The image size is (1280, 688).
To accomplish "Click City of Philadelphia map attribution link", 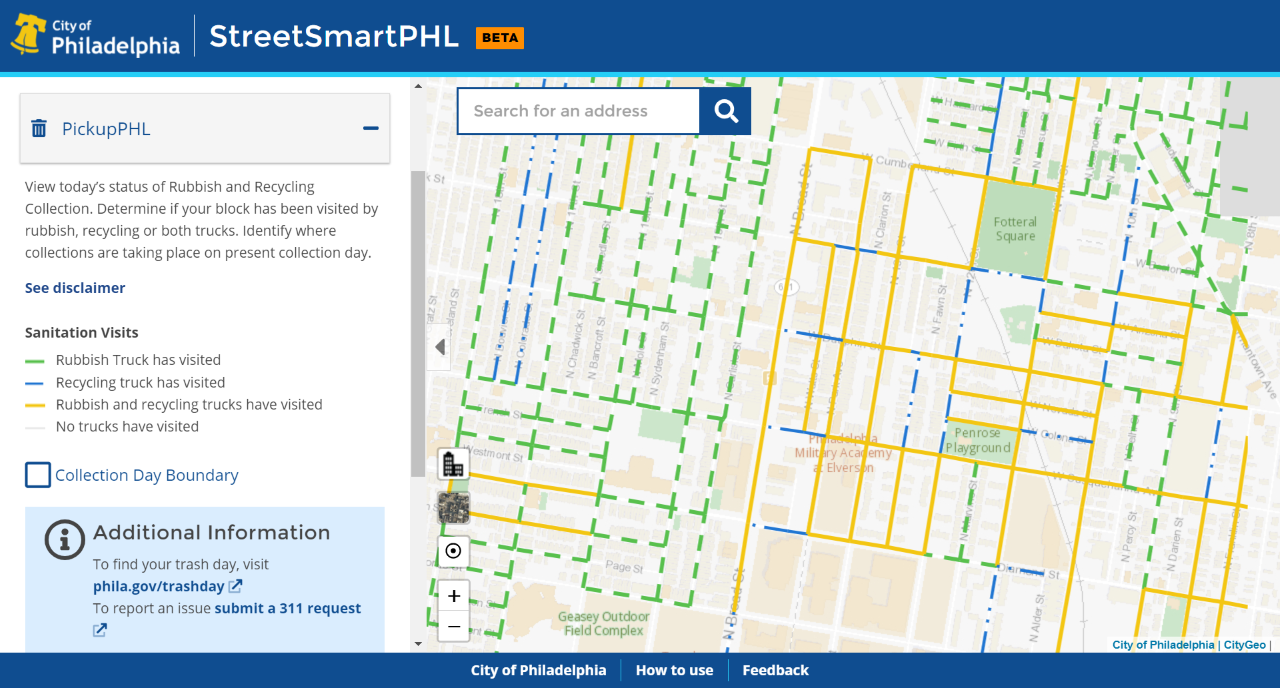I will tap(1163, 645).
